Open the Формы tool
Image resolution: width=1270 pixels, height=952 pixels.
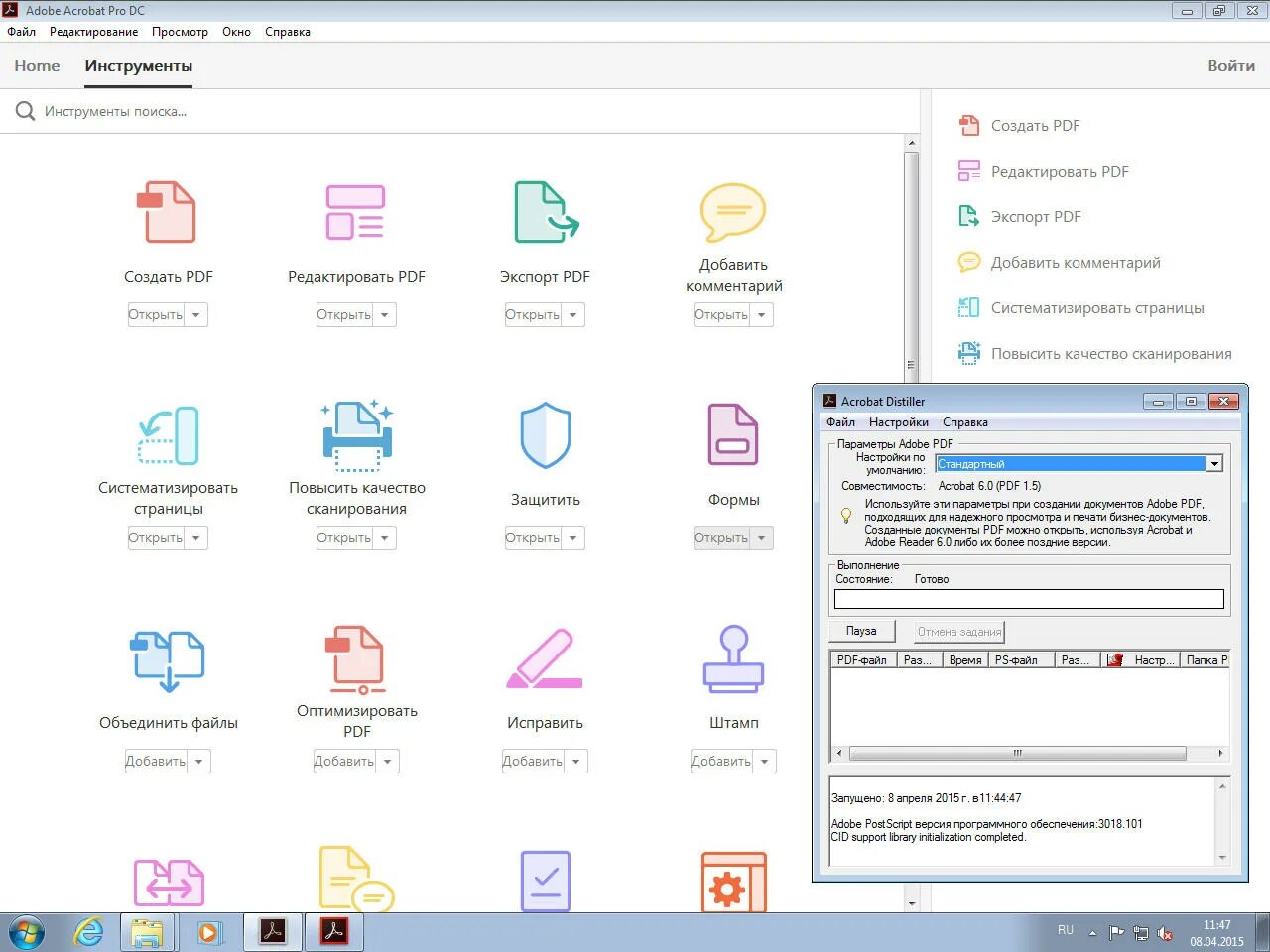pos(732,434)
